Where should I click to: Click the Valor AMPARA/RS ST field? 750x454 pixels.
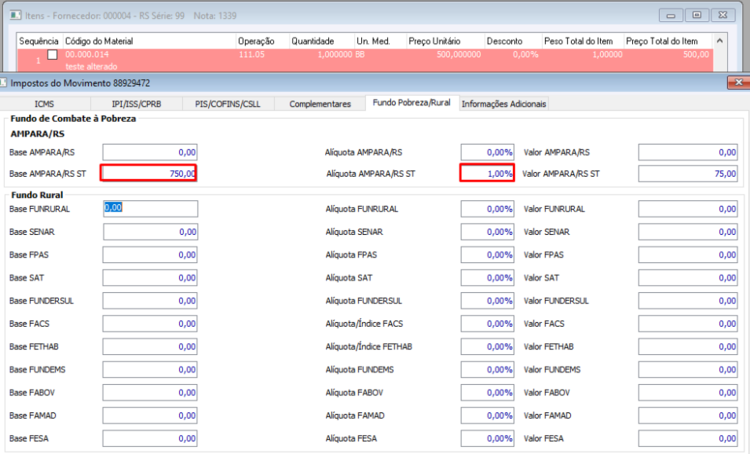(x=688, y=174)
